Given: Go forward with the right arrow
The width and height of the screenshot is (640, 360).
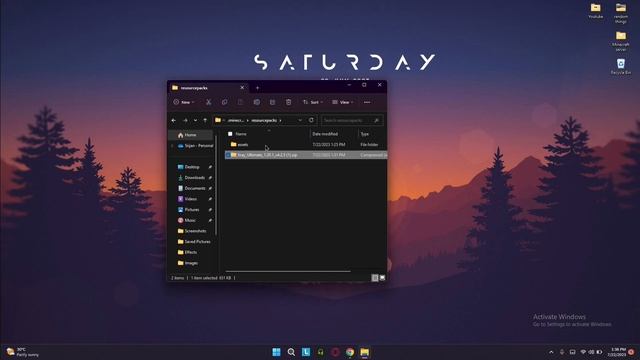Looking at the screenshot, I should (x=185, y=120).
